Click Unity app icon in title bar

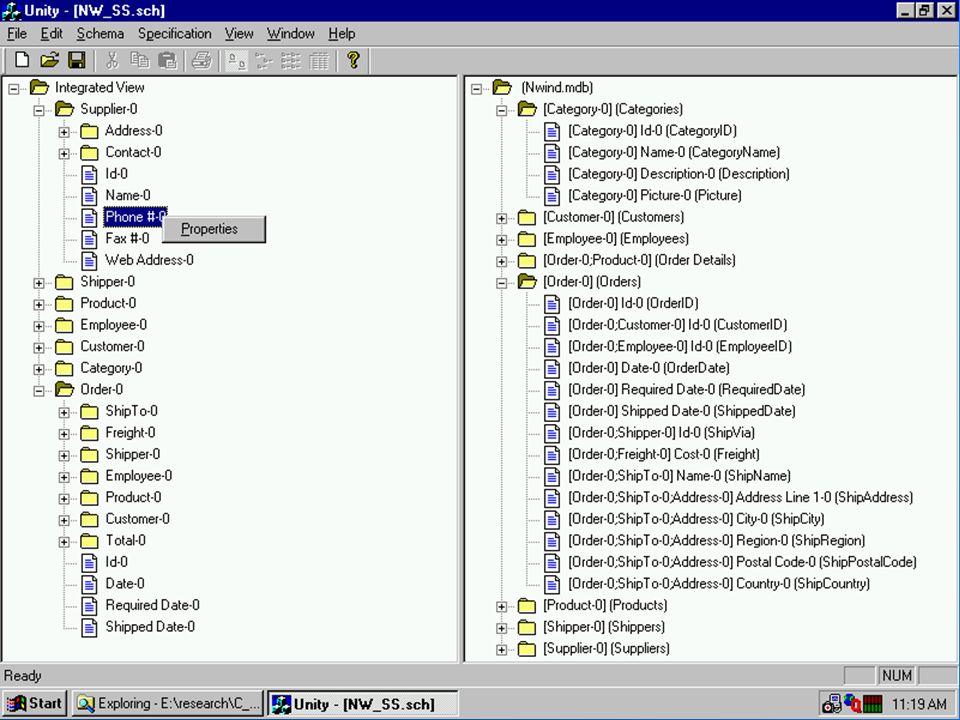(x=11, y=10)
